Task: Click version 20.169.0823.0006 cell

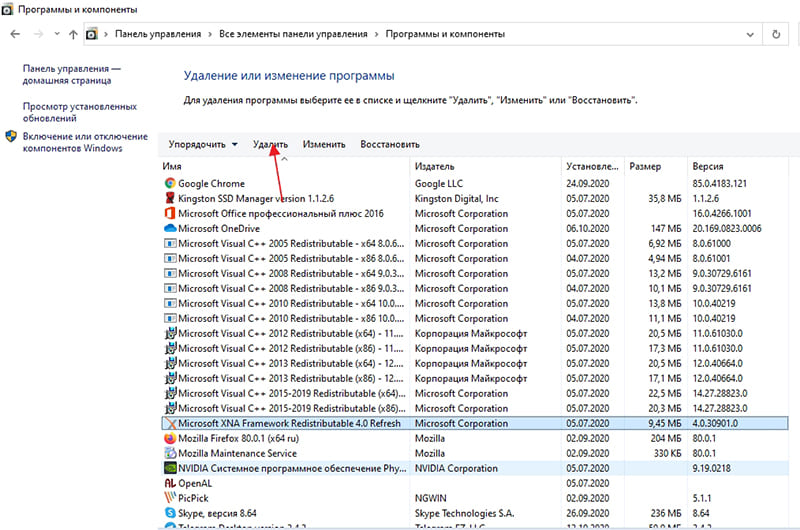Action: point(727,228)
